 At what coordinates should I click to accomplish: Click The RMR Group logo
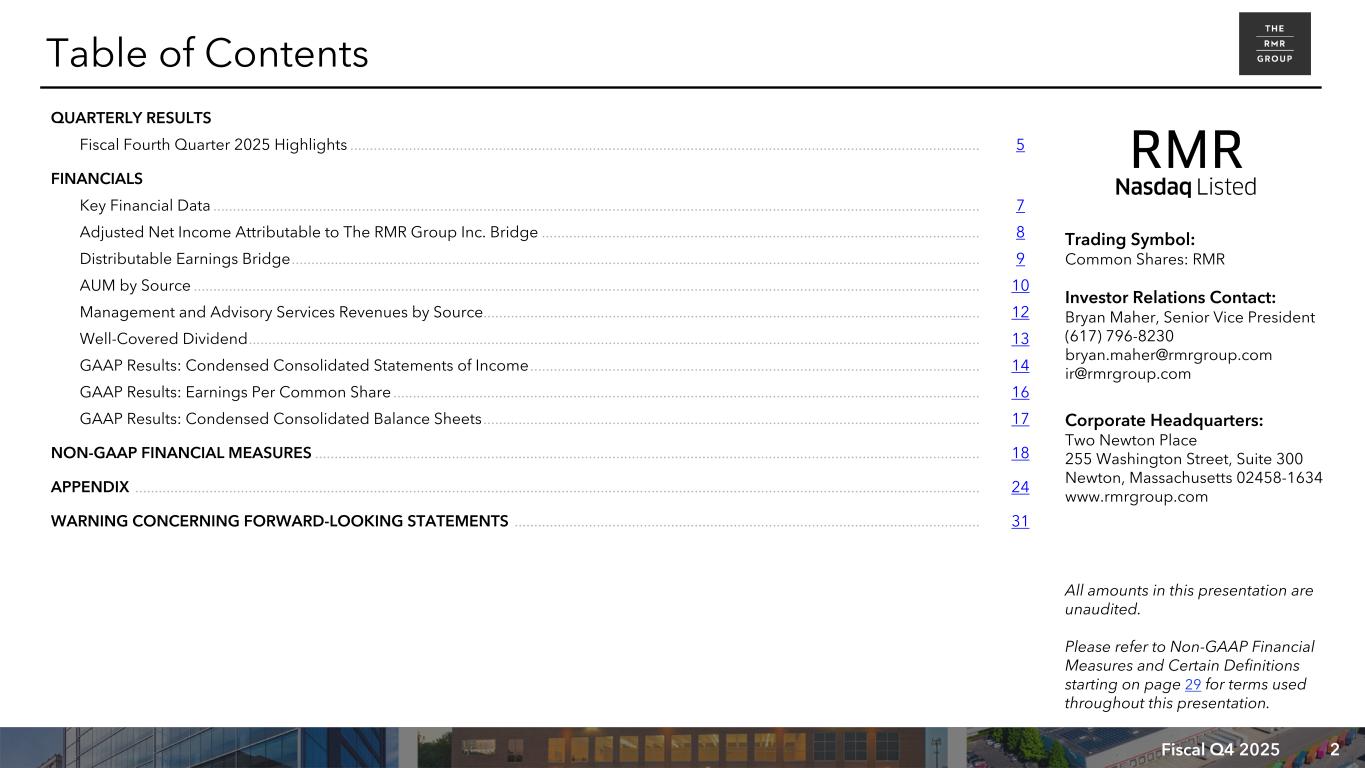tap(1274, 44)
